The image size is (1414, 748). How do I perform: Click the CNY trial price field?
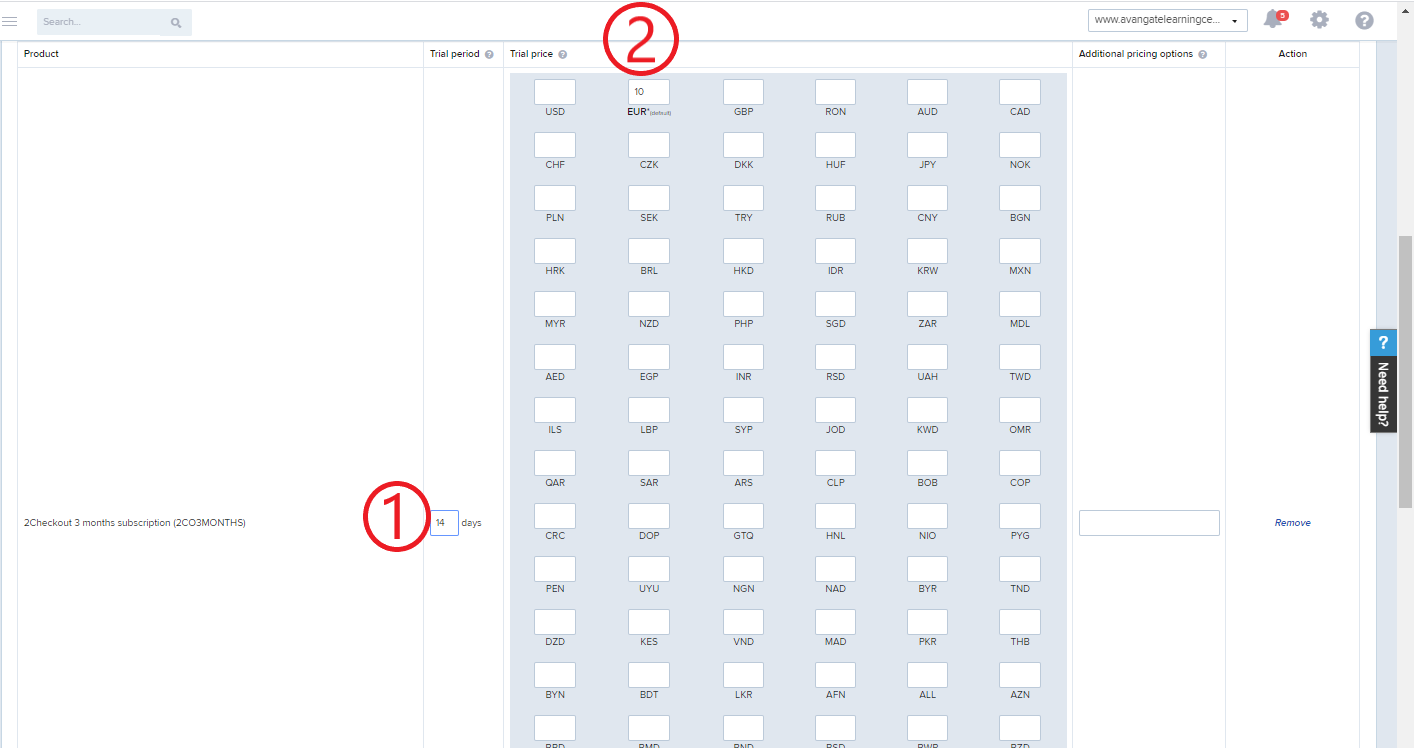(x=928, y=198)
